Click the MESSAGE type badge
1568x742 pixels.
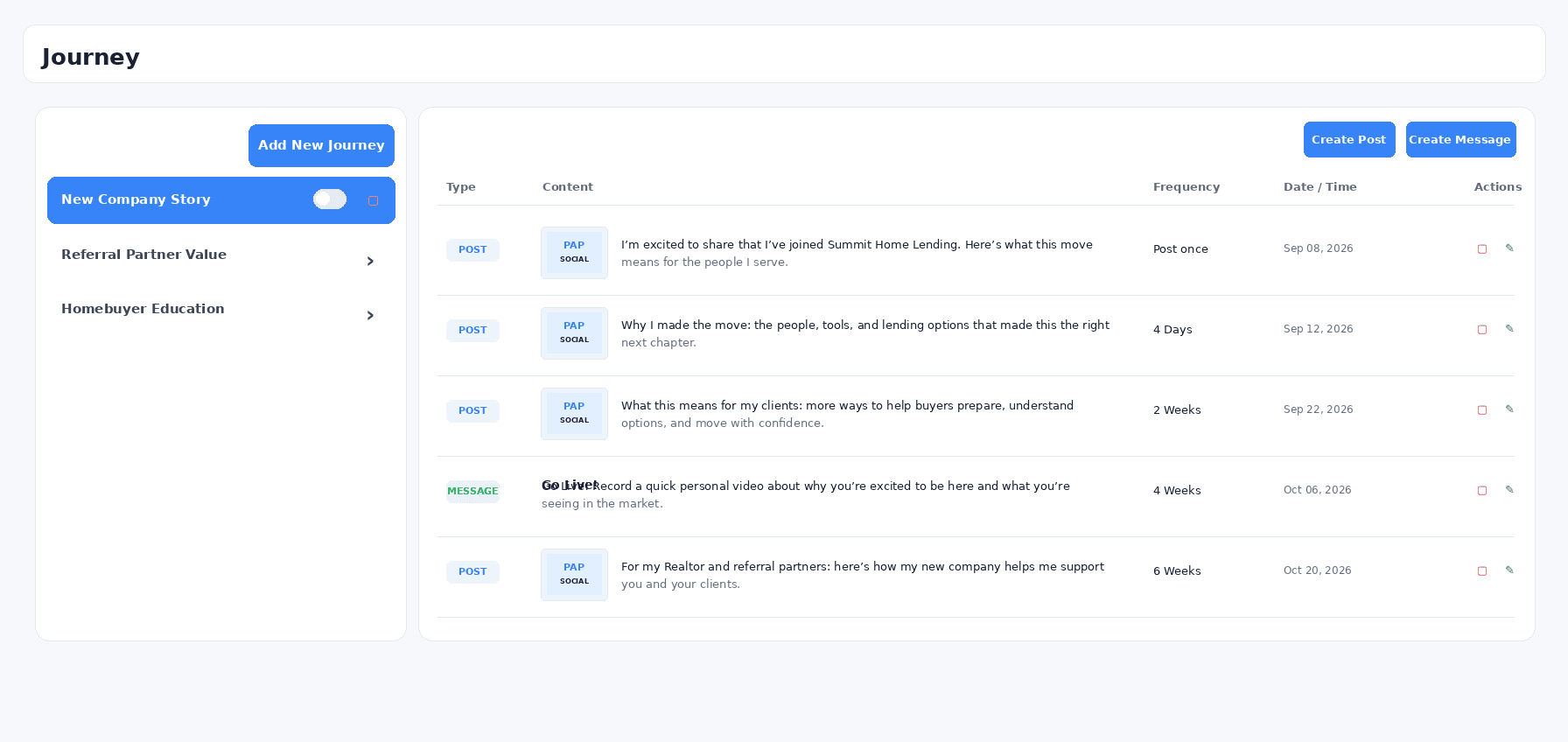pyautogui.click(x=472, y=492)
